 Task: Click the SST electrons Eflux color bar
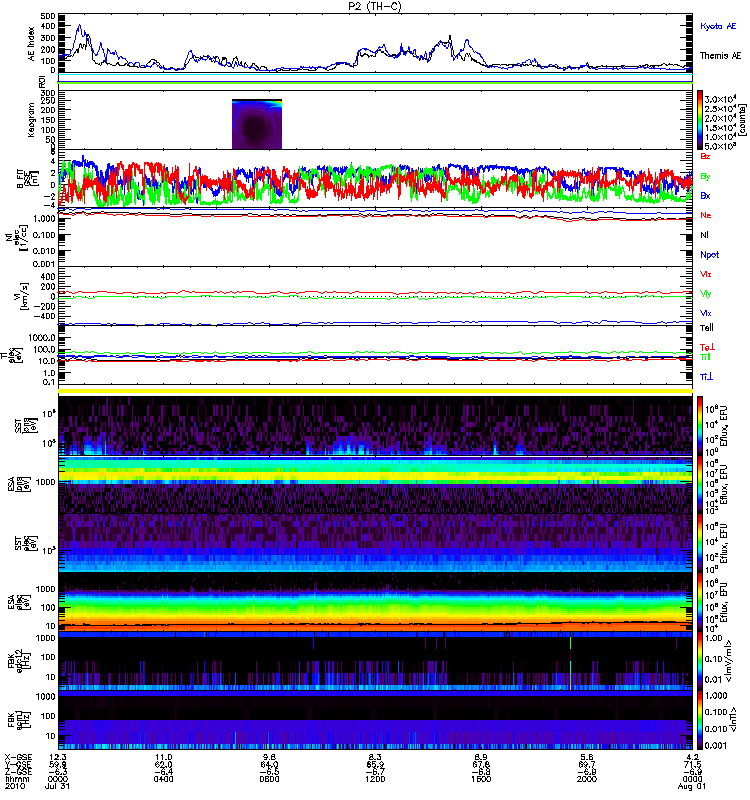(700, 543)
